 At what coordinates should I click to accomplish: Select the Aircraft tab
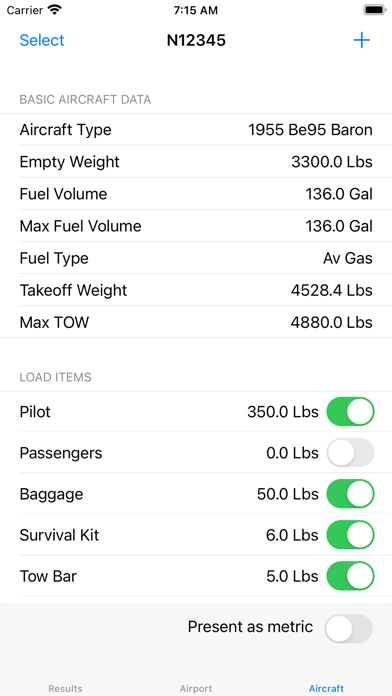(x=326, y=688)
